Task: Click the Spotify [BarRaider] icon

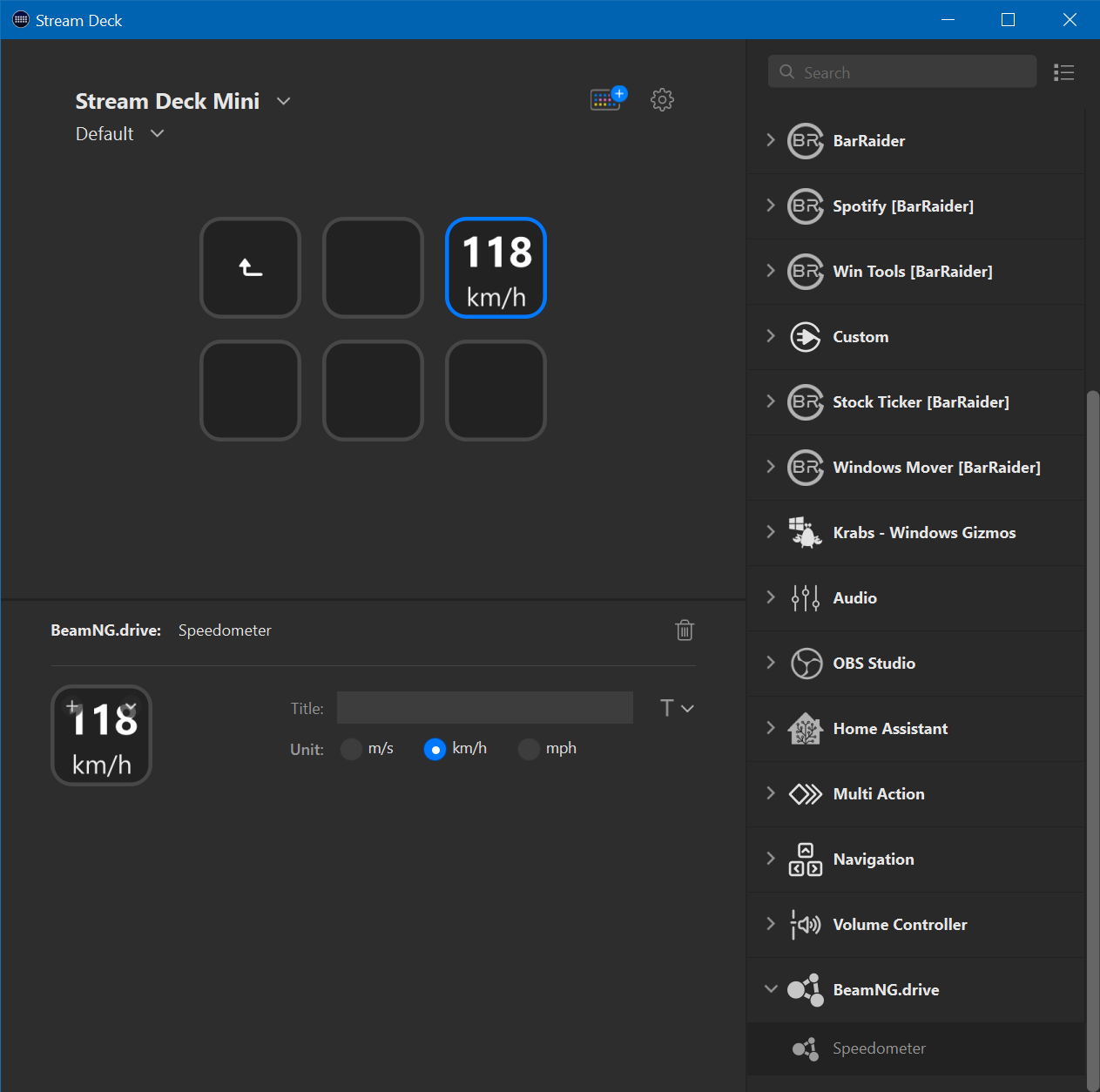Action: click(806, 206)
